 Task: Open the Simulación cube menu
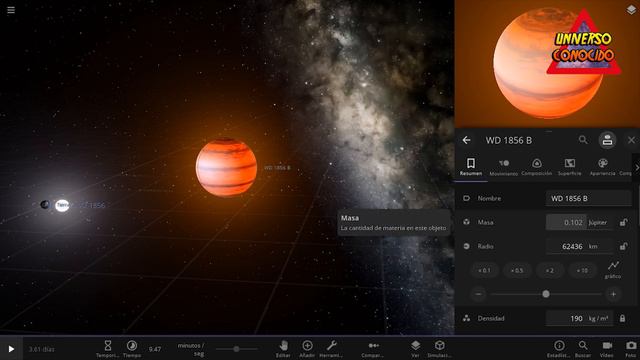click(x=440, y=349)
